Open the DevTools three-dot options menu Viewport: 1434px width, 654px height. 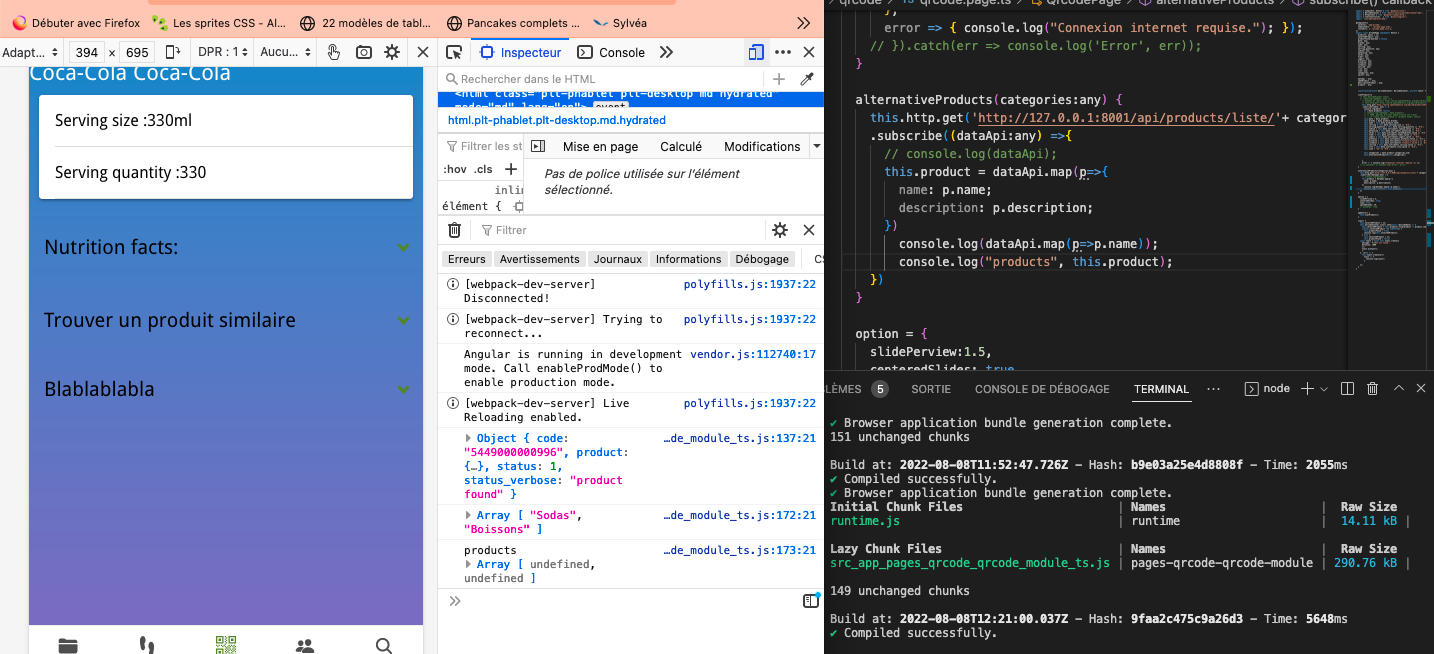[783, 52]
